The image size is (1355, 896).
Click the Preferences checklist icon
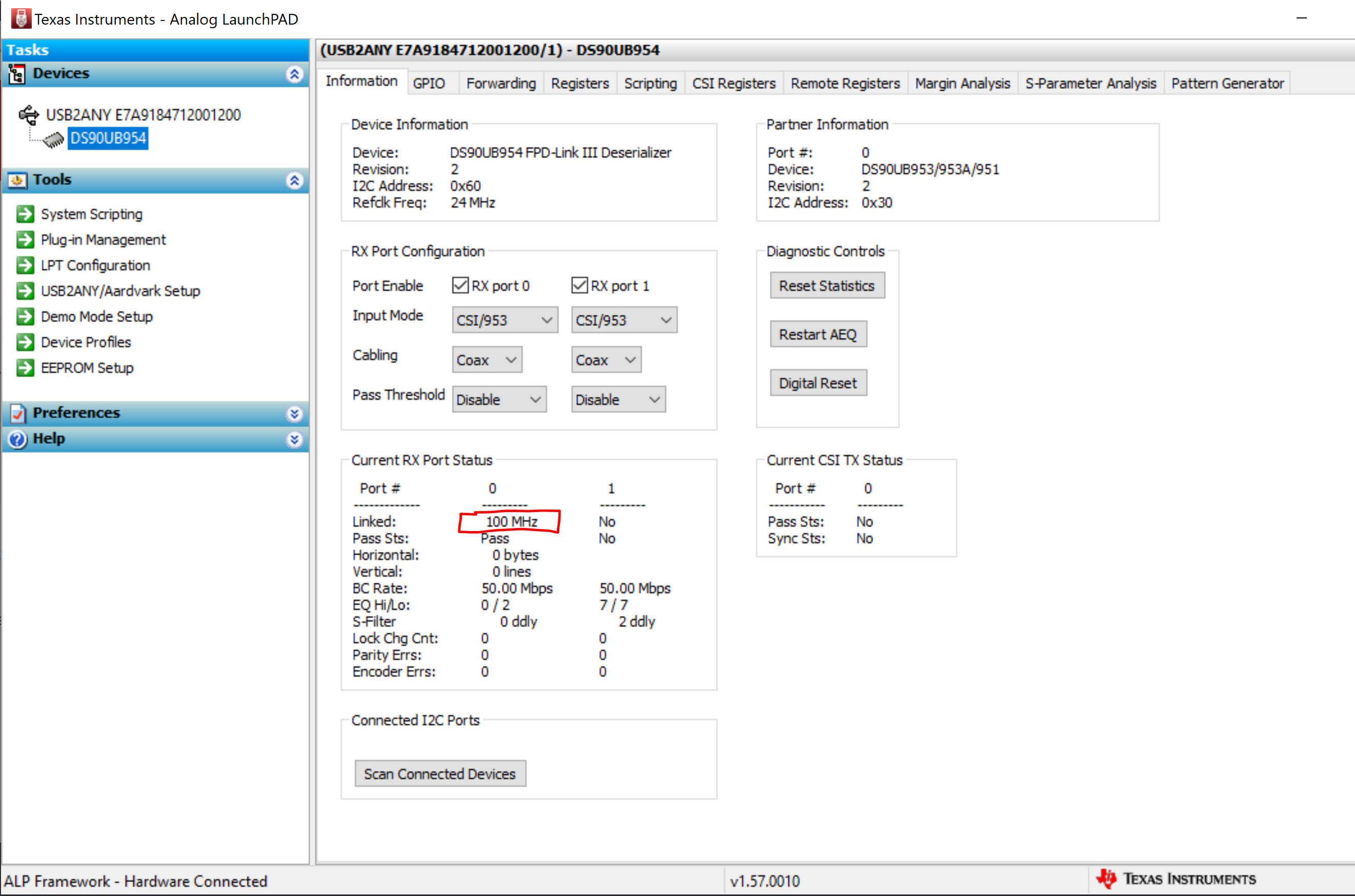point(18,413)
